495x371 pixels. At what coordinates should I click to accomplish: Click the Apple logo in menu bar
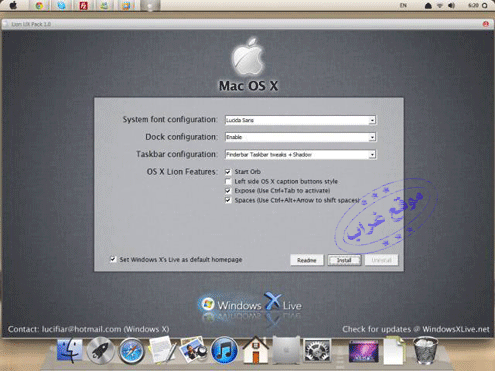(13, 5)
